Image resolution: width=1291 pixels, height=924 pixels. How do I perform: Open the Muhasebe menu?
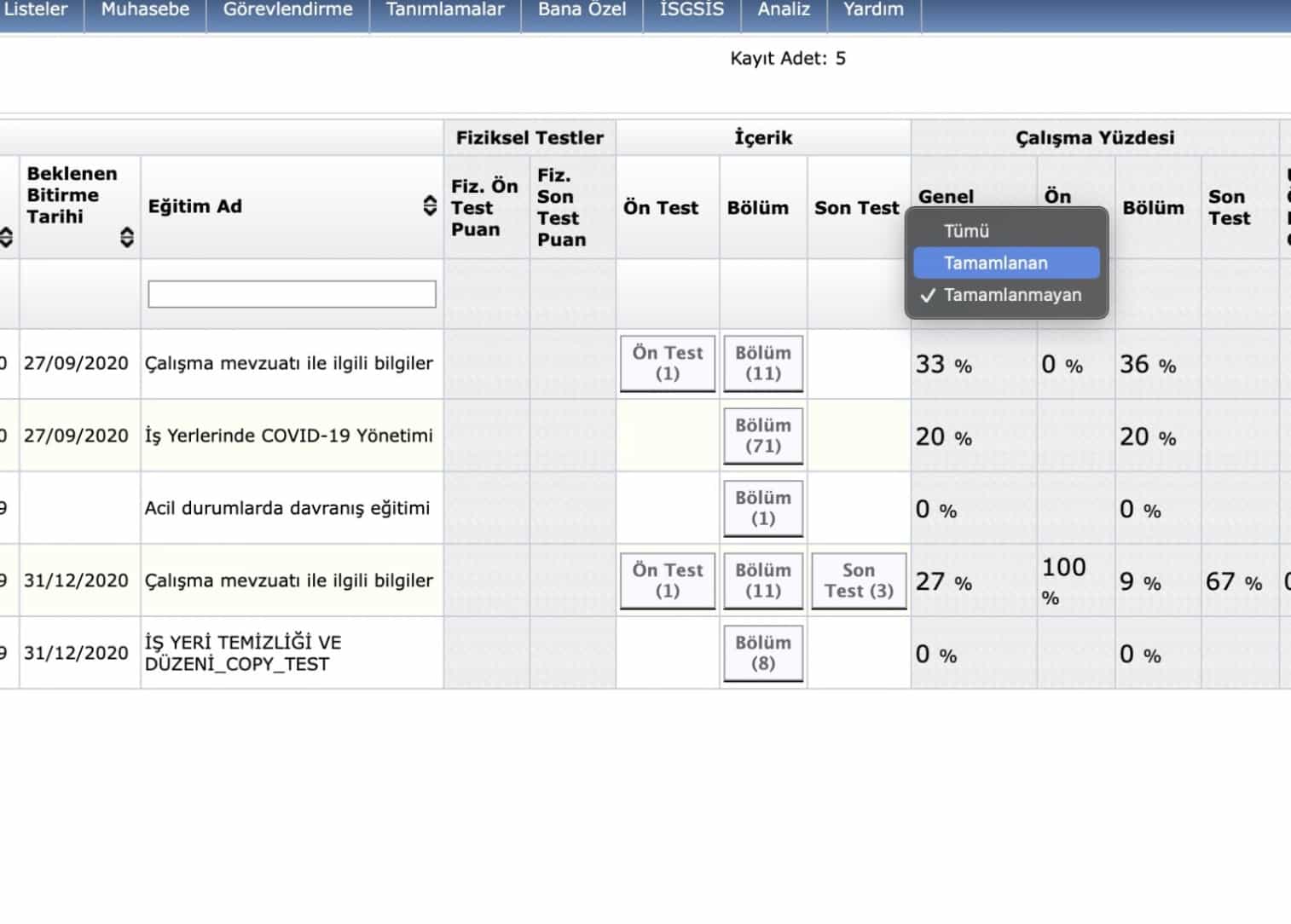145,10
